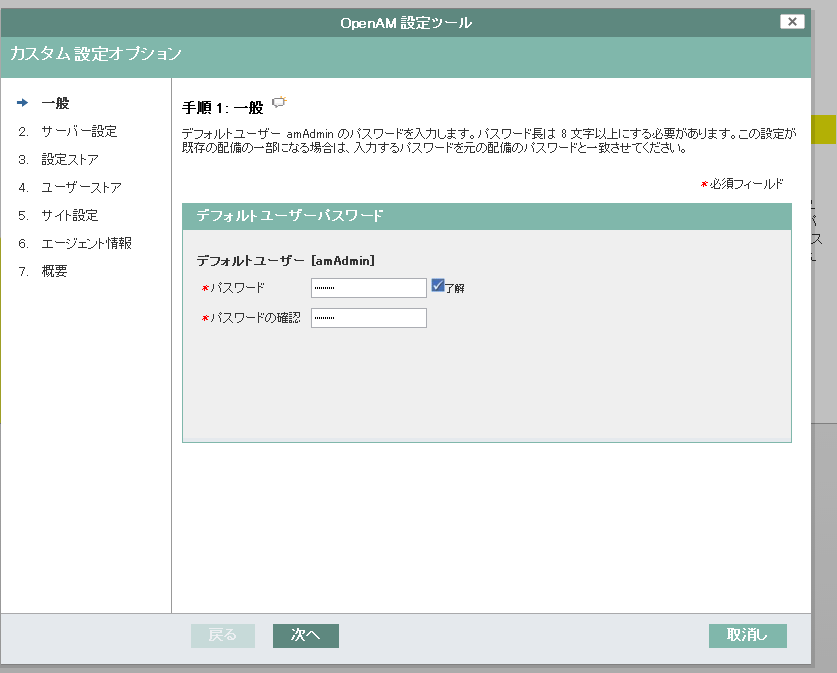Click the 次へ button to proceed
837x673 pixels.
(305, 635)
